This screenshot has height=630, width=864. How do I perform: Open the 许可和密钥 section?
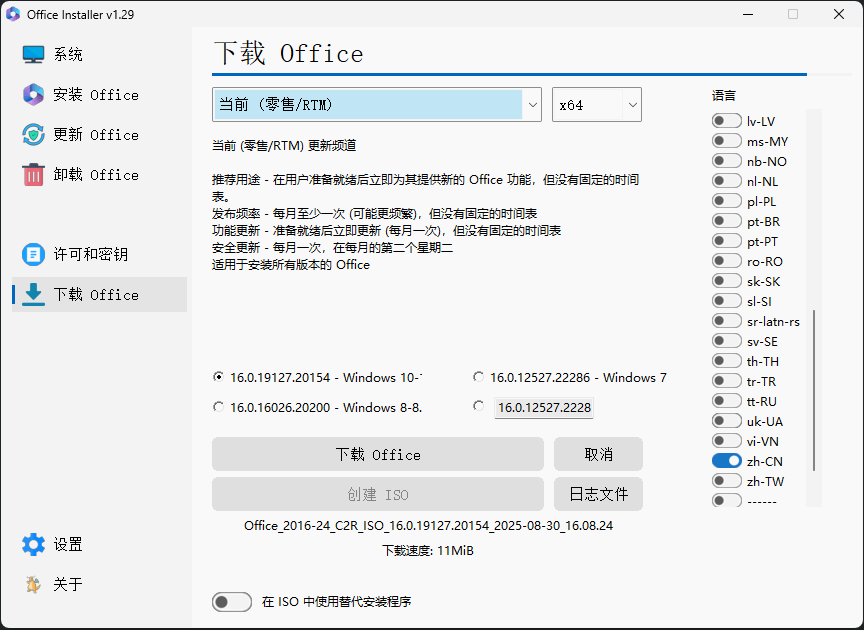pyautogui.click(x=31, y=254)
